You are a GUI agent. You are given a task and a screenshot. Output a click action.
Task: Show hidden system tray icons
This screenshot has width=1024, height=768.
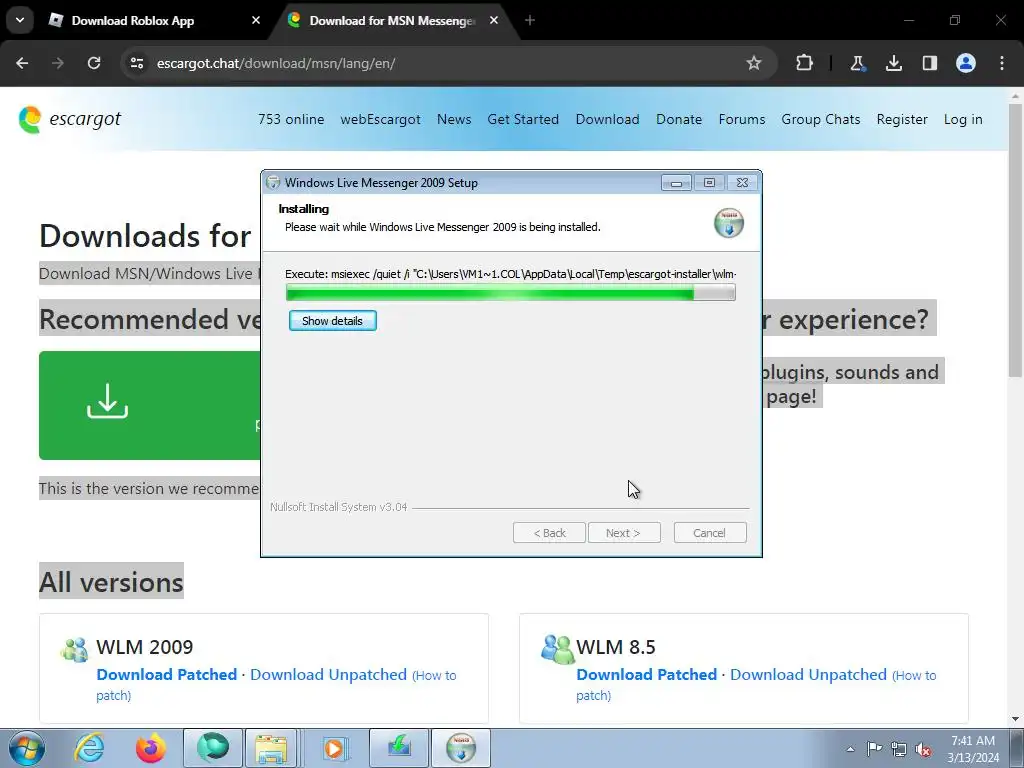click(x=850, y=749)
